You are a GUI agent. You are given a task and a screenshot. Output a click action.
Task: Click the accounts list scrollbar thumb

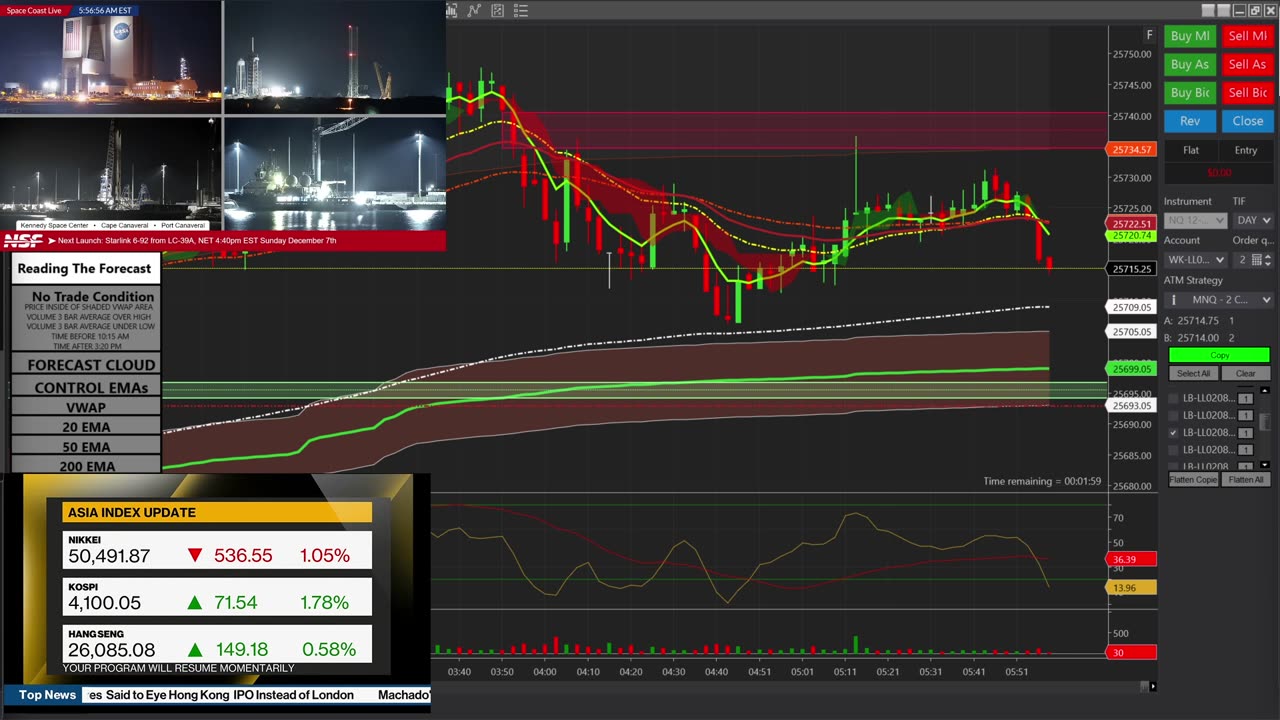pos(1265,424)
